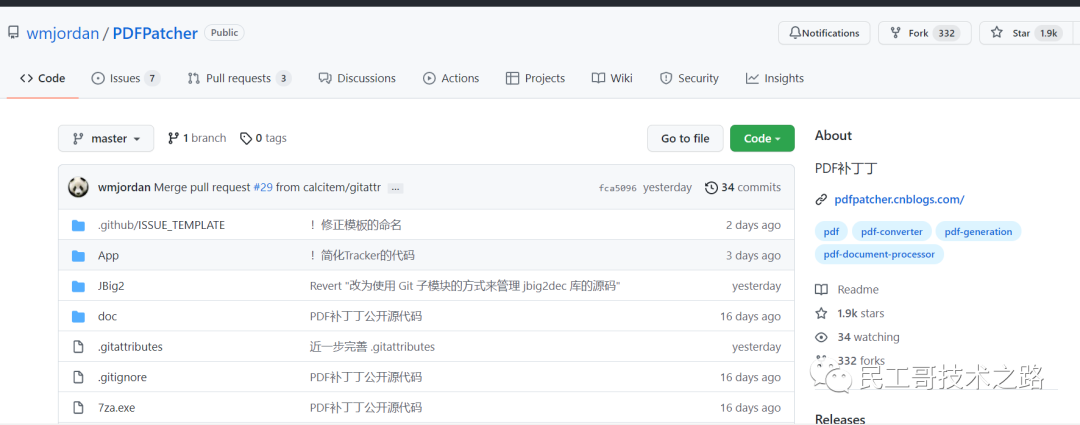Expand commit message ellipsis button

(x=395, y=188)
